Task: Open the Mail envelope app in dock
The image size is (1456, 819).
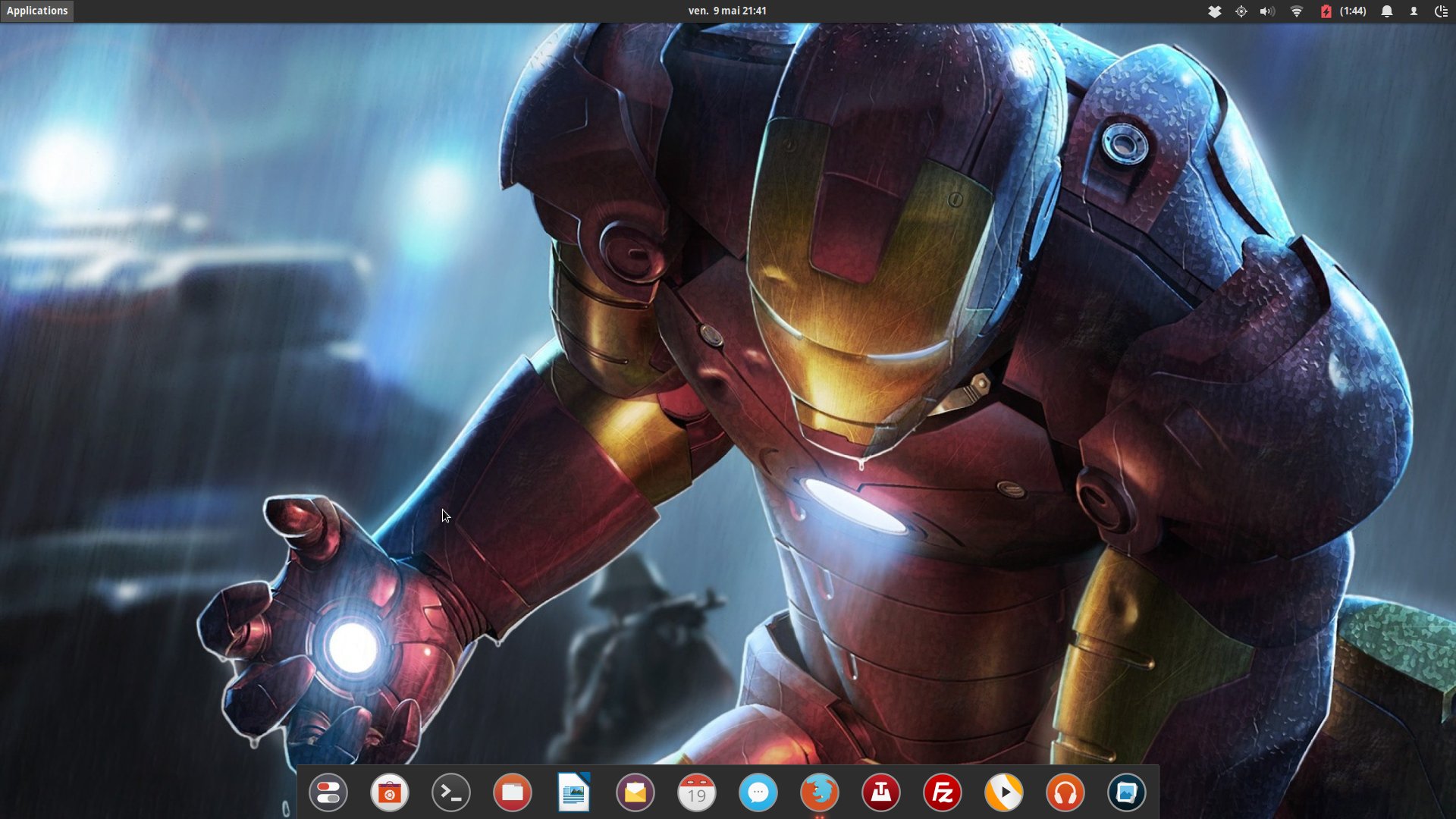Action: [635, 793]
